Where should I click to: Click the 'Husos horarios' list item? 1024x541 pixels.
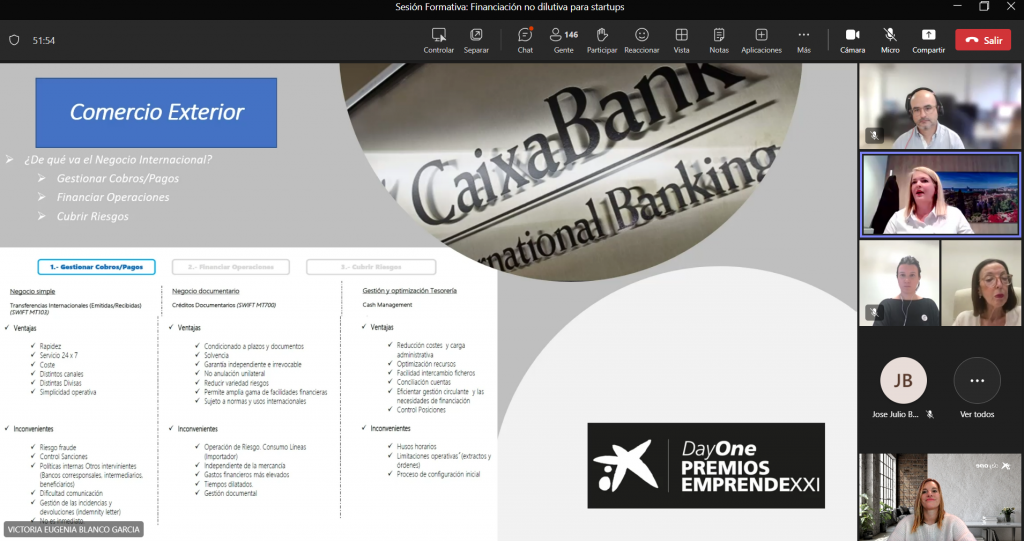416,446
